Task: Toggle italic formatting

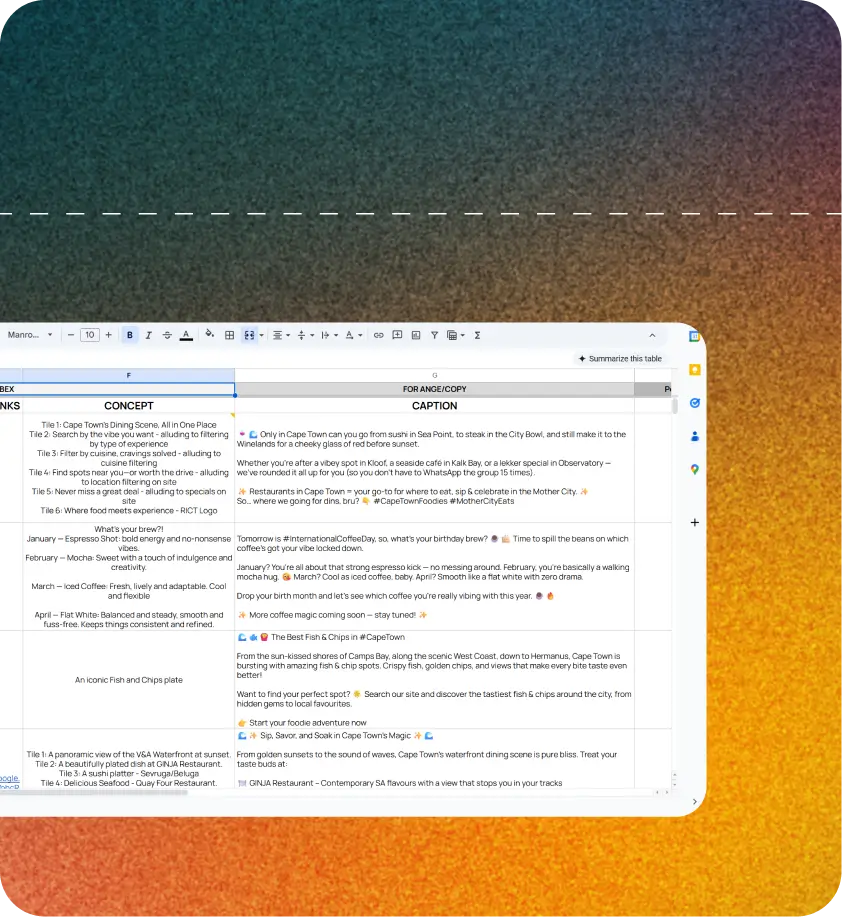Action: click(148, 335)
